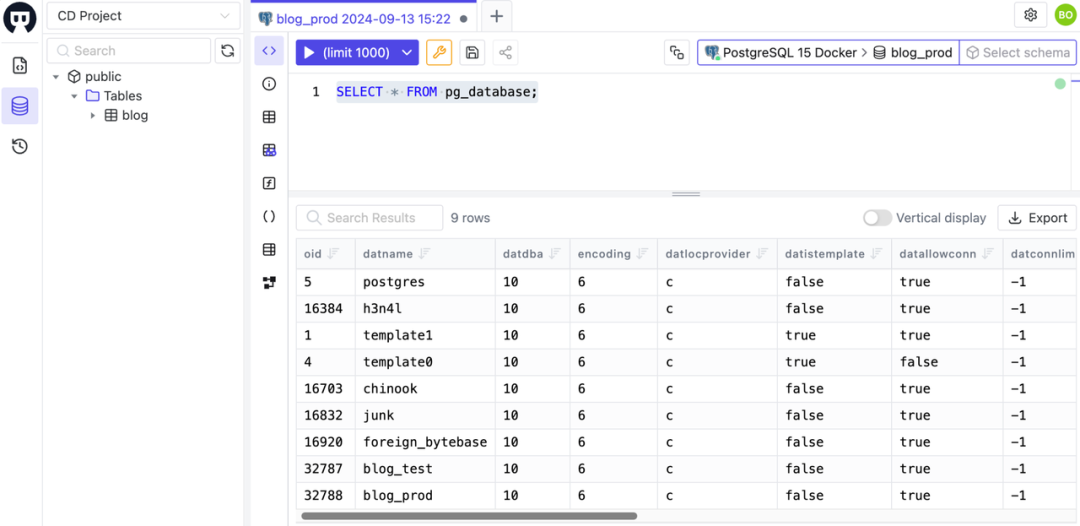
Task: Select the oid cell 16384
Action: tap(326, 309)
